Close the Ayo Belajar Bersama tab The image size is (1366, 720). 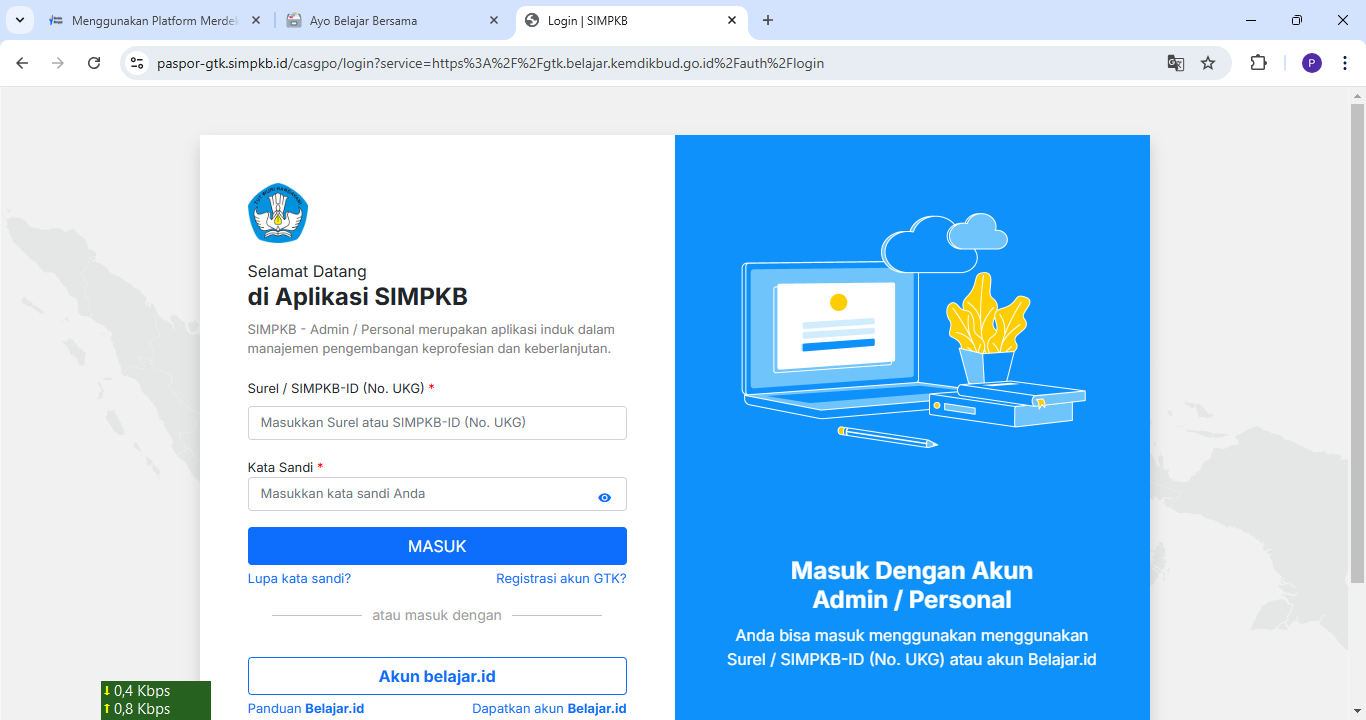[493, 20]
